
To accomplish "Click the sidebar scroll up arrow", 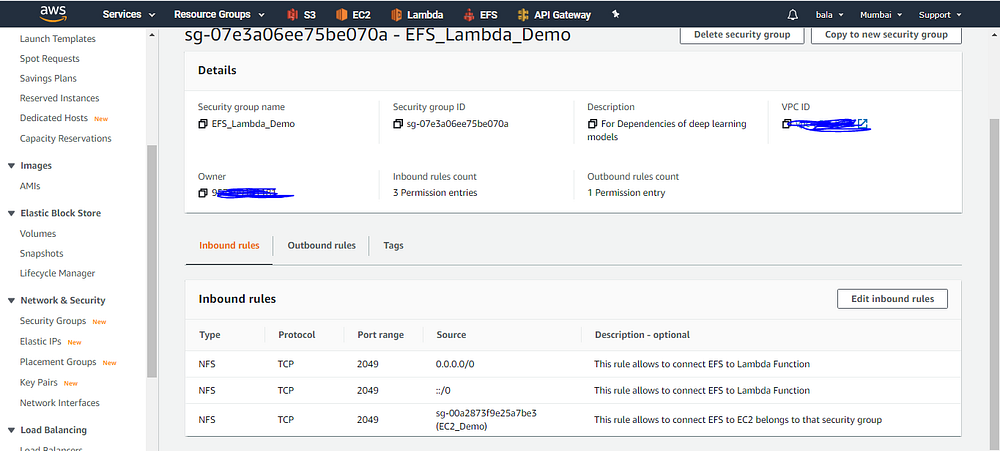I will pos(152,34).
